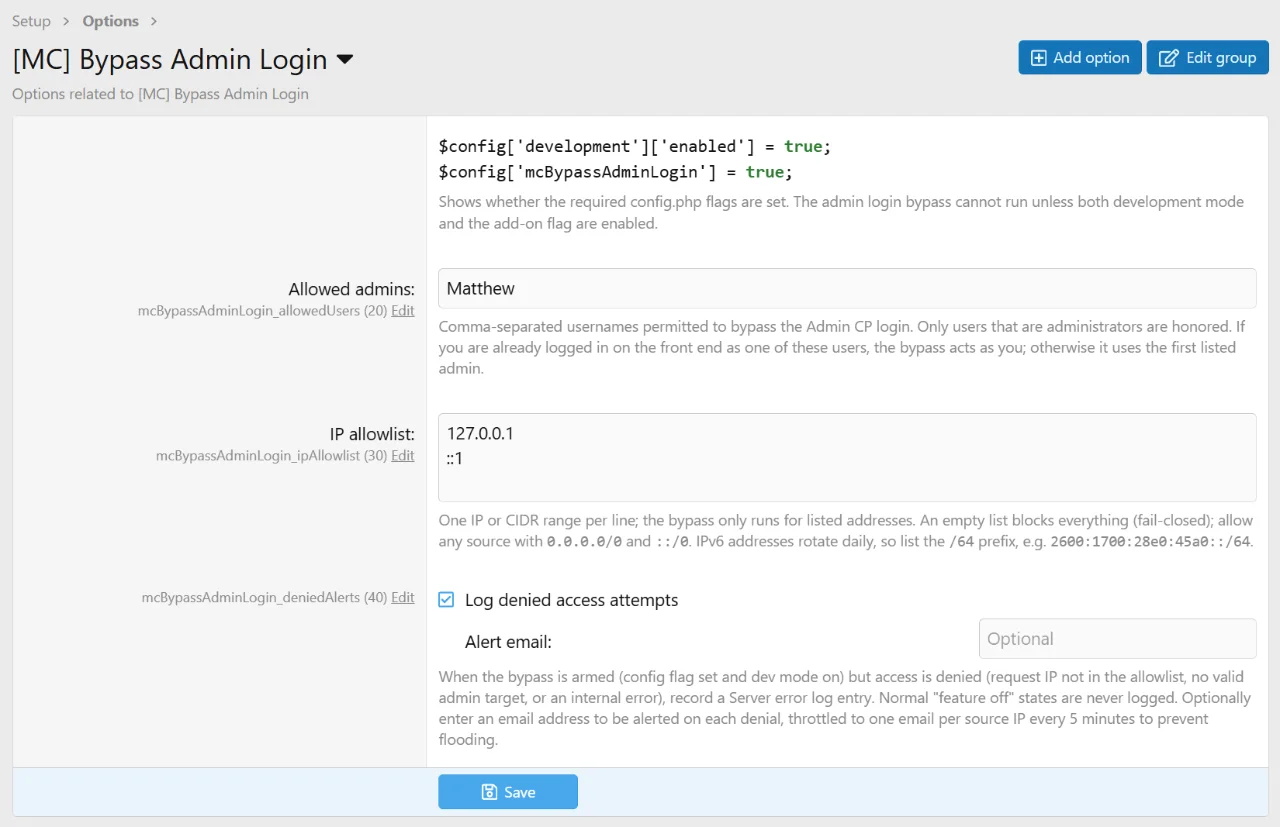
Task: Open Edit link for mcBypassAdminLogin_deniedAlerts
Action: (403, 598)
